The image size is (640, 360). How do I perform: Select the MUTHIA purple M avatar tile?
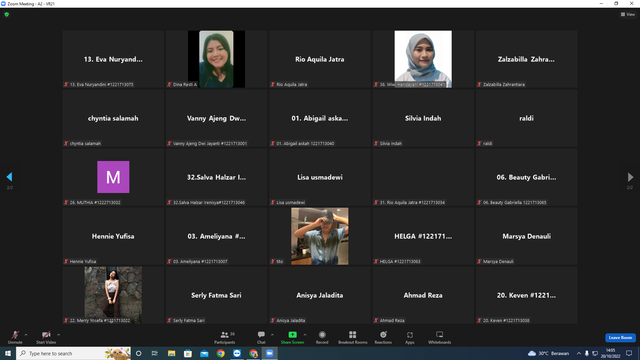tap(113, 177)
